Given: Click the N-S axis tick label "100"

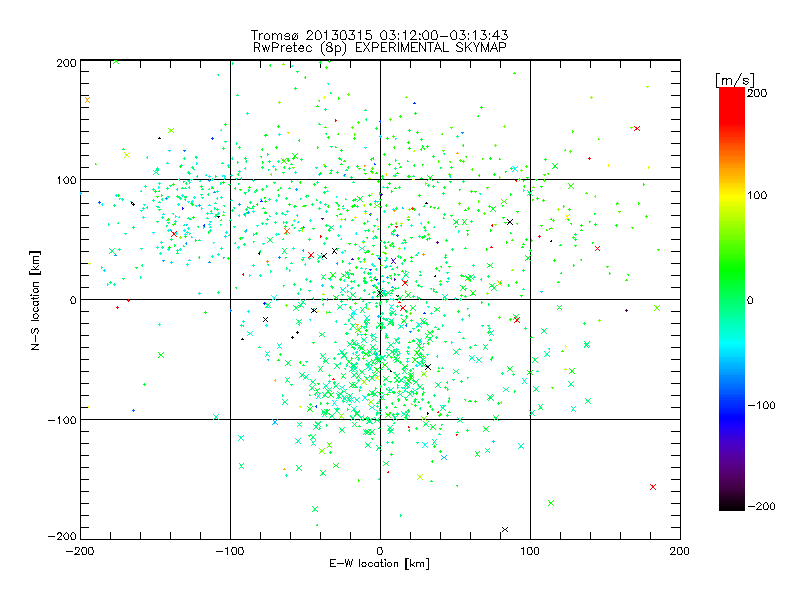Looking at the screenshot, I should 66,180.
